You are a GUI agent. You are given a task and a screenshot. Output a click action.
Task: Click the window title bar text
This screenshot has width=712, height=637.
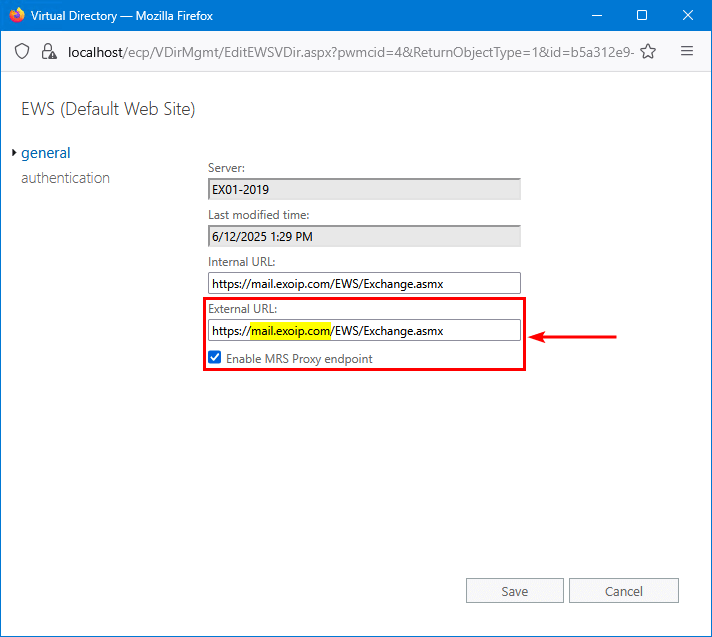tap(121, 16)
